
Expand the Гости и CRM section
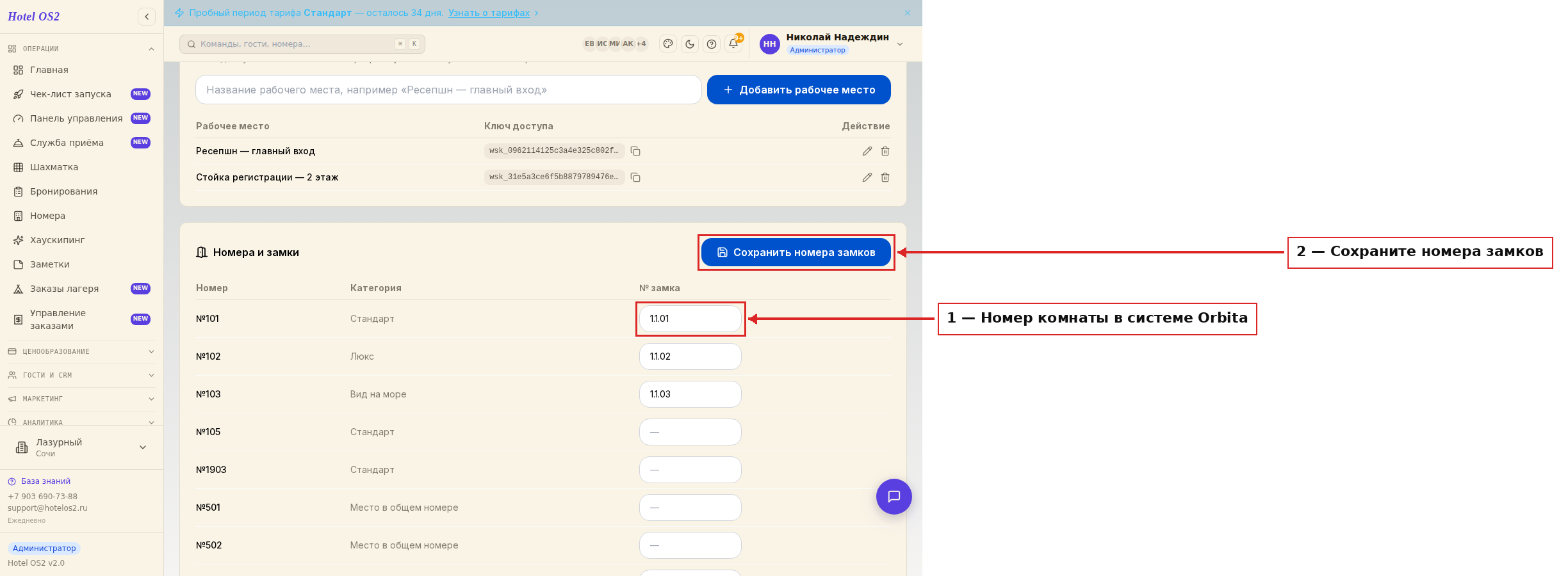[x=81, y=375]
